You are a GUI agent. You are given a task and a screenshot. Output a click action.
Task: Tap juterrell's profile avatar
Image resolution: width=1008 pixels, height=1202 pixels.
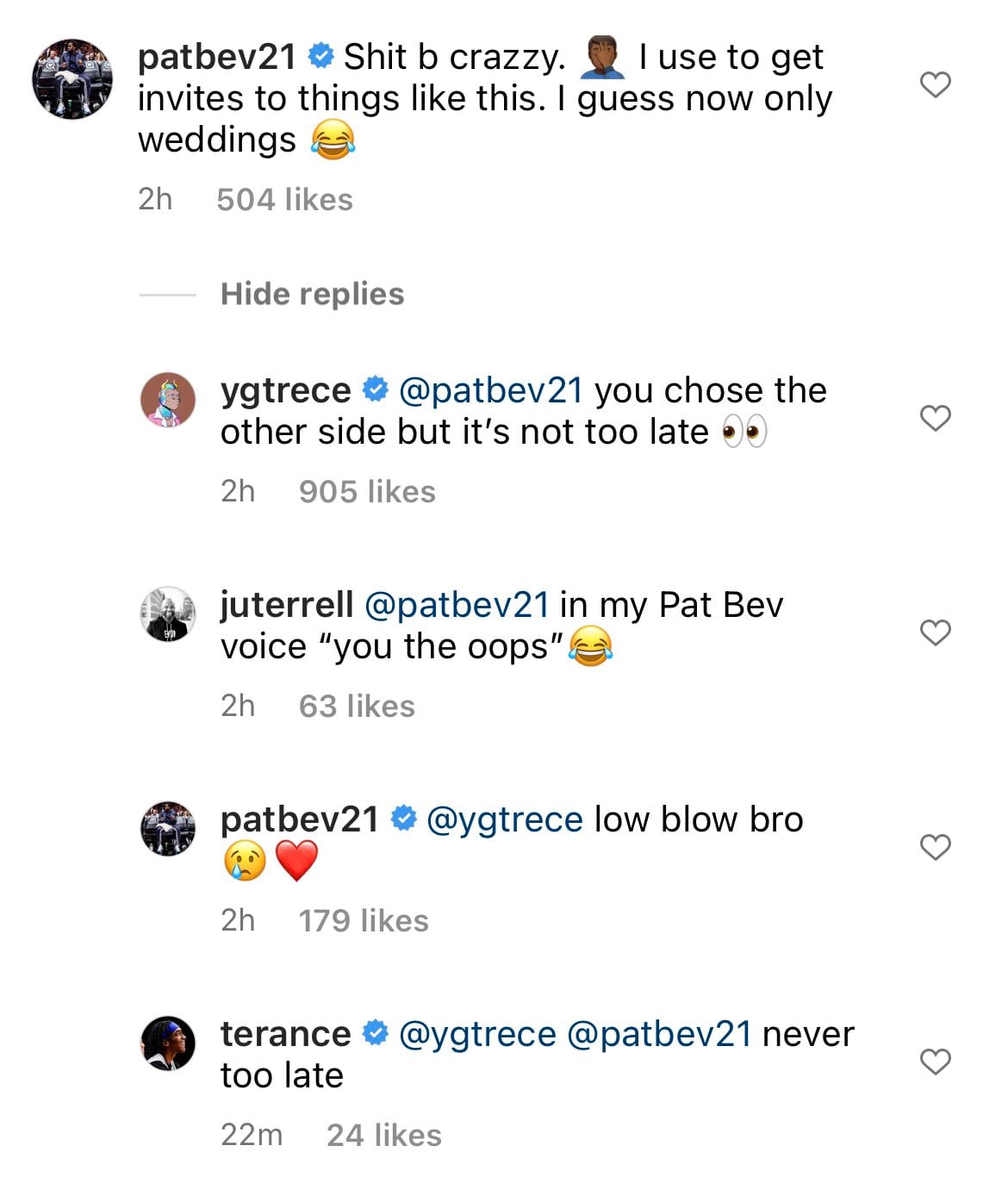click(x=168, y=614)
